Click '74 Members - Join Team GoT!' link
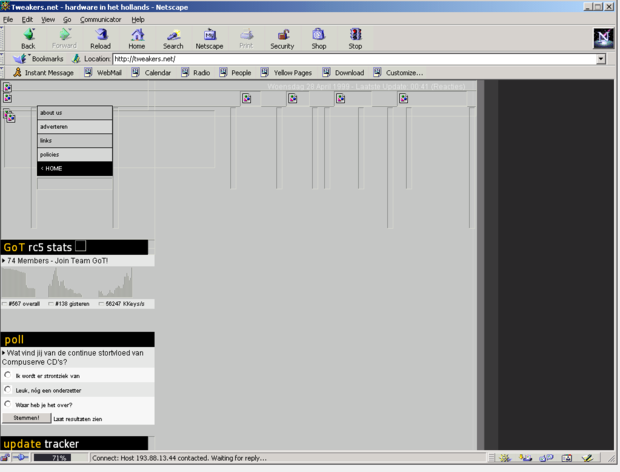620x472 pixels. tap(57, 261)
